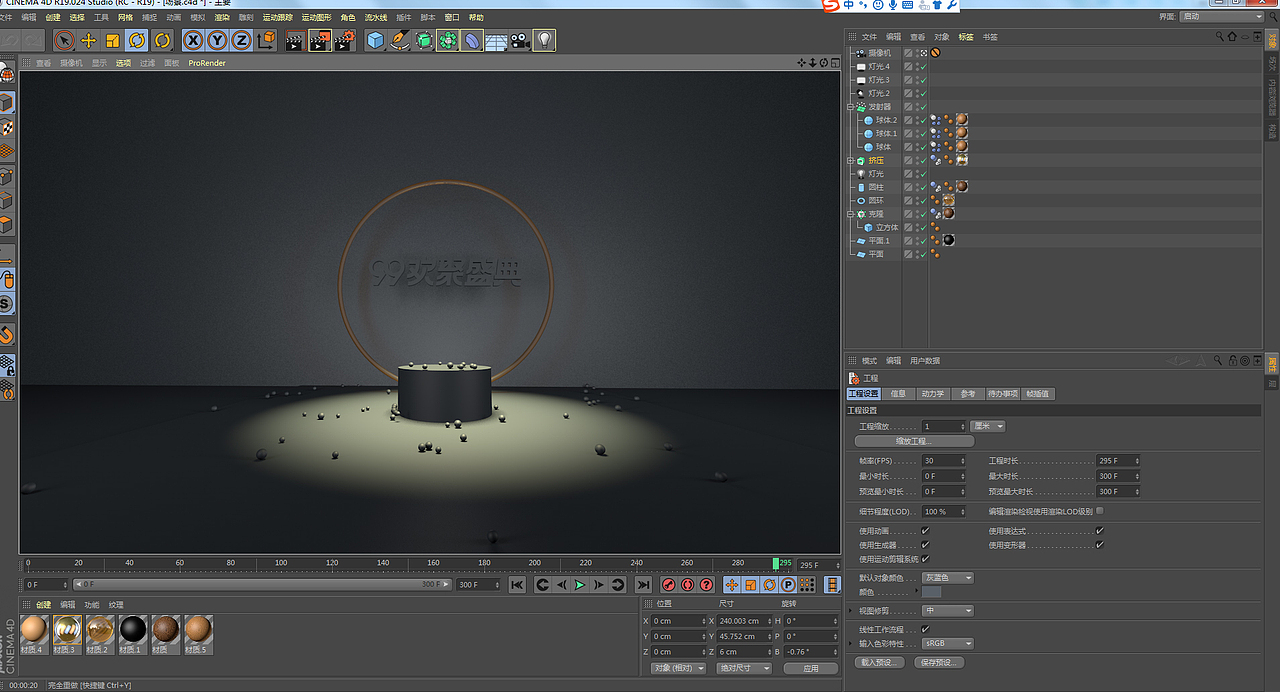Image resolution: width=1280 pixels, height=692 pixels.
Task: Toggle Use Motion Clip System checkbox
Action: pos(925,559)
